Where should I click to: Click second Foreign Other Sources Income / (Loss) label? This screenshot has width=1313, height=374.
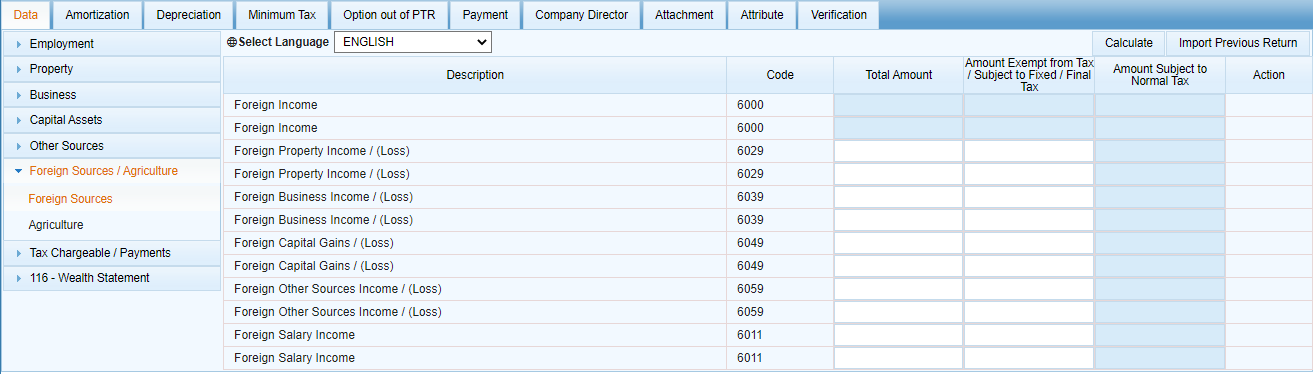[x=338, y=312]
